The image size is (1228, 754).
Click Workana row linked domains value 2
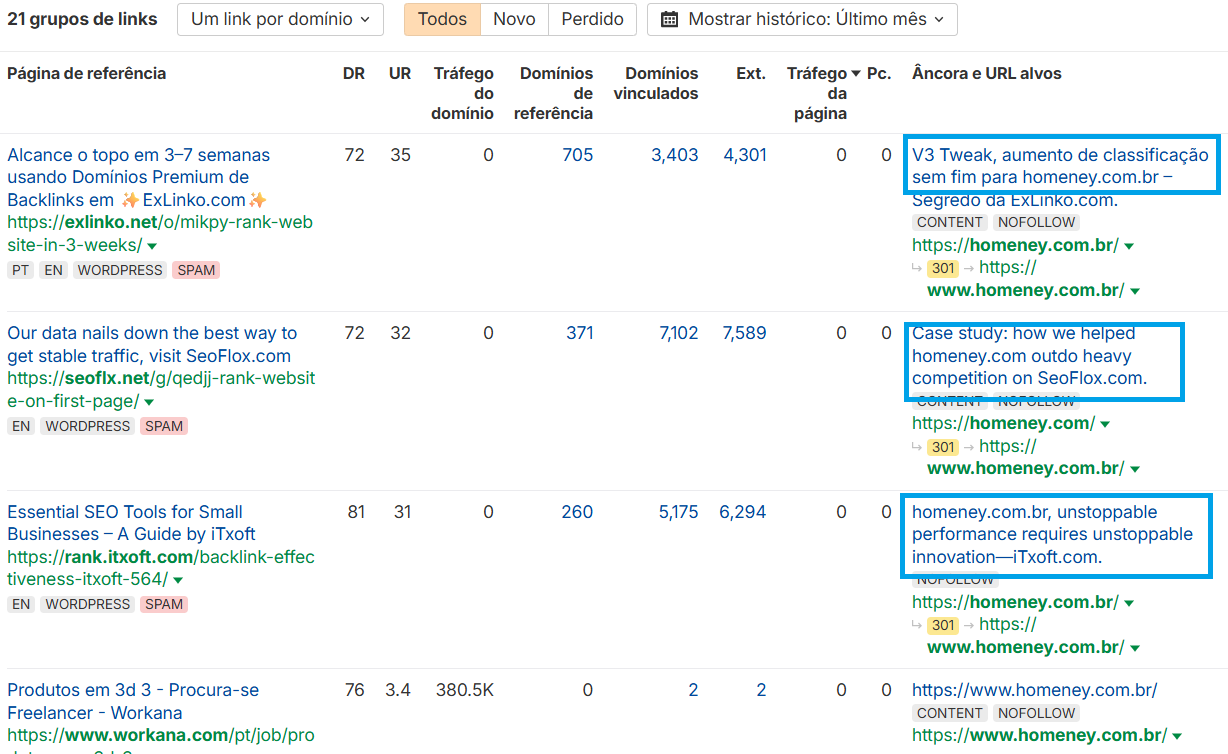click(x=693, y=690)
